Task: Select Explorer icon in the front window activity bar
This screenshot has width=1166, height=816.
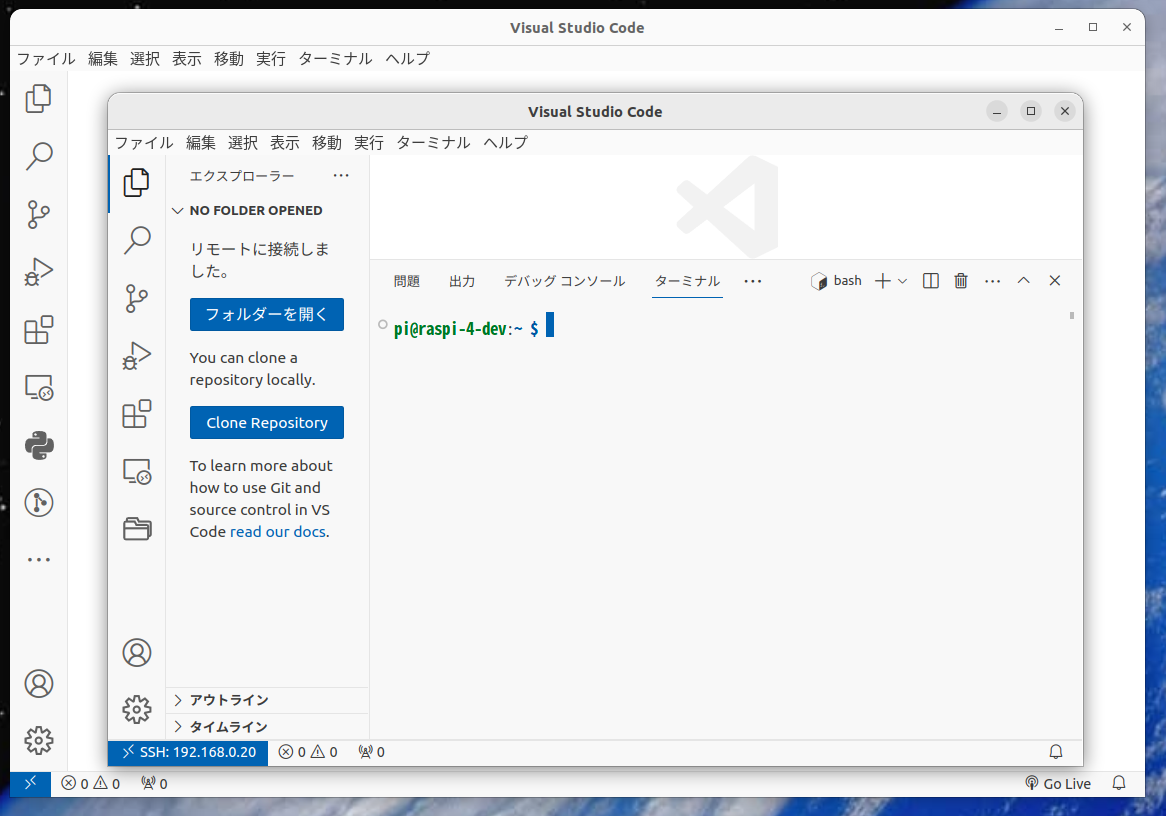Action: (137, 183)
